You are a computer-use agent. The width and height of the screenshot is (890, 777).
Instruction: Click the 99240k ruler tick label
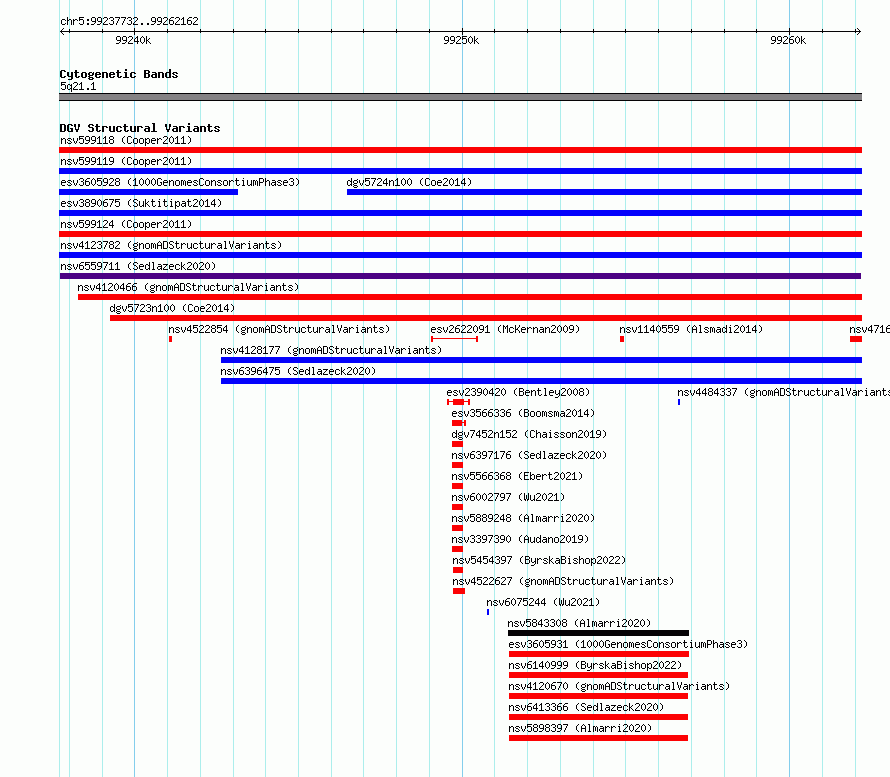click(x=133, y=40)
